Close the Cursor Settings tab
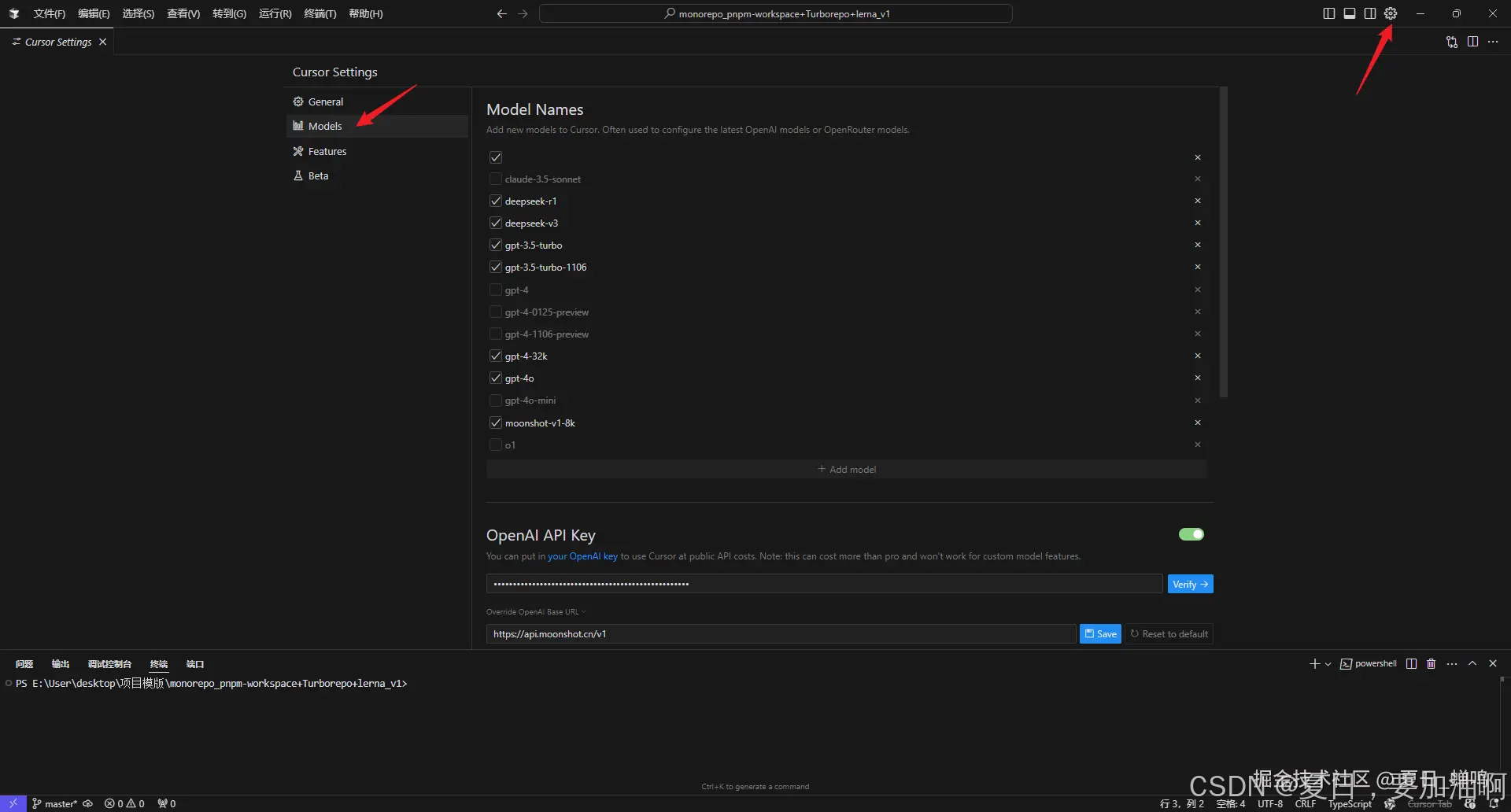1511x812 pixels. coord(102,42)
